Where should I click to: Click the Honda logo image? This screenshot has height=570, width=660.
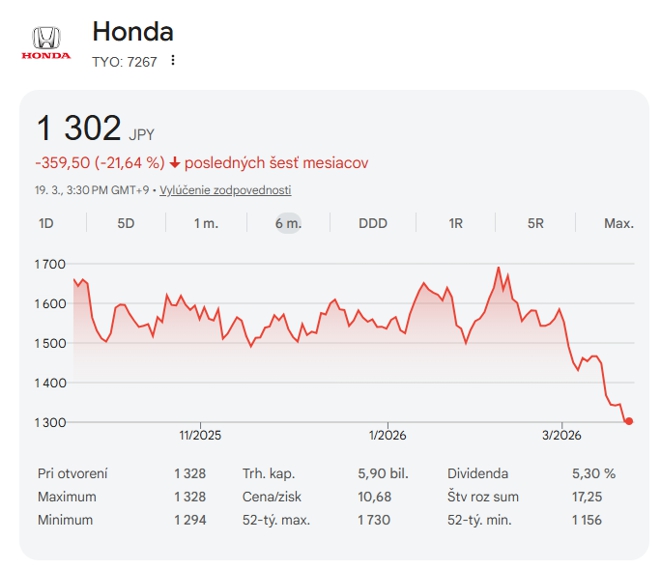click(46, 43)
